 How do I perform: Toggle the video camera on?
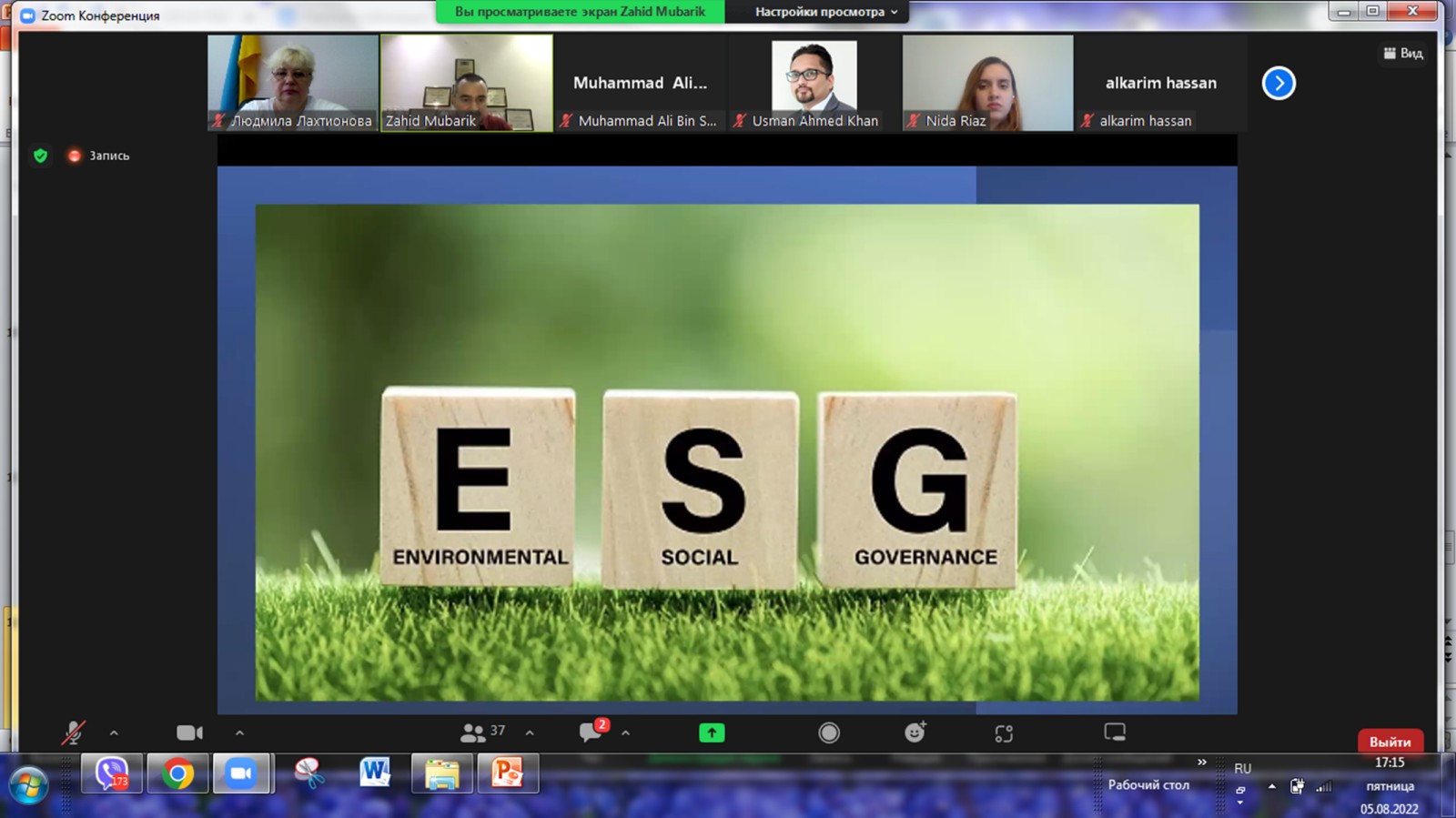click(x=189, y=732)
